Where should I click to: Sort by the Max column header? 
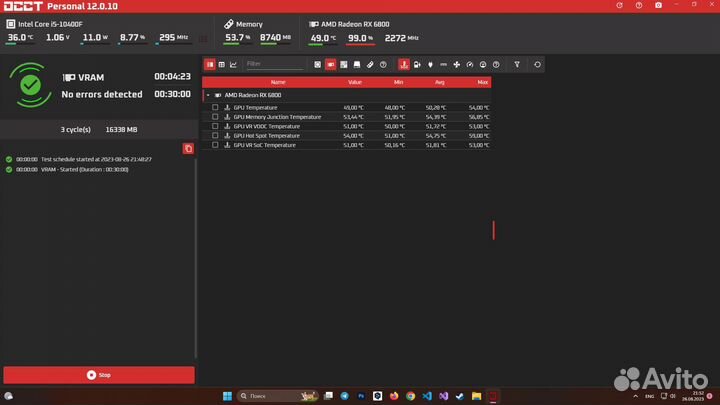[x=482, y=82]
